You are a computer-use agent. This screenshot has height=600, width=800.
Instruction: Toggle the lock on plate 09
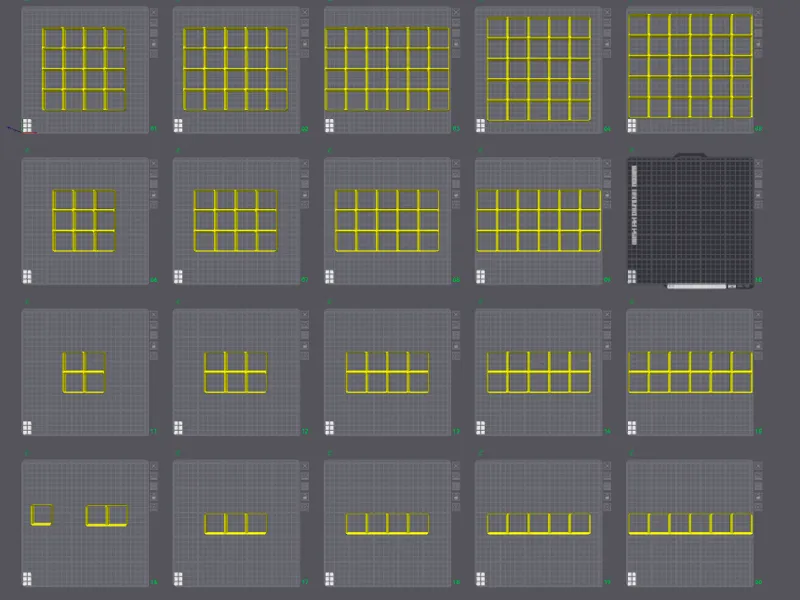click(607, 194)
